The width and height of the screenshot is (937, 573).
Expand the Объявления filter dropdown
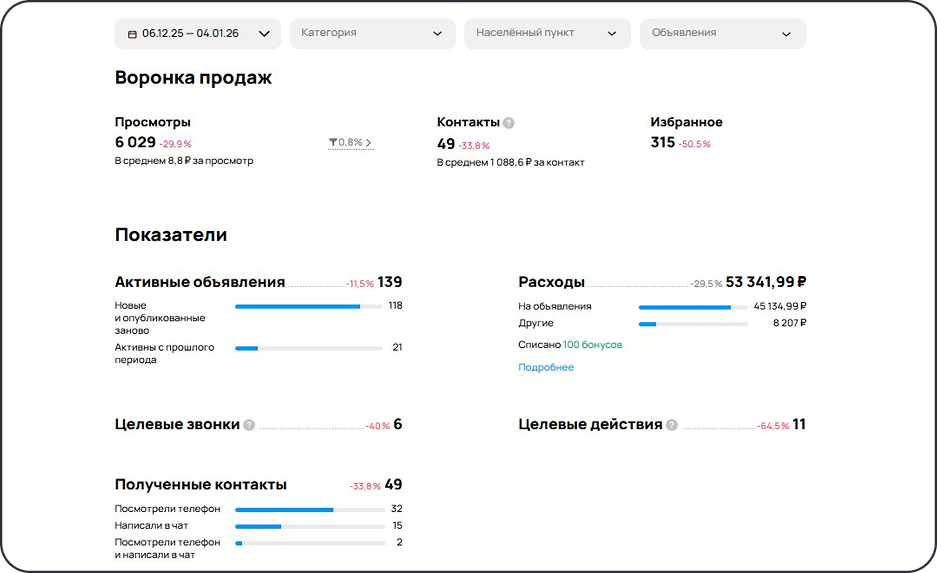pyautogui.click(x=722, y=33)
